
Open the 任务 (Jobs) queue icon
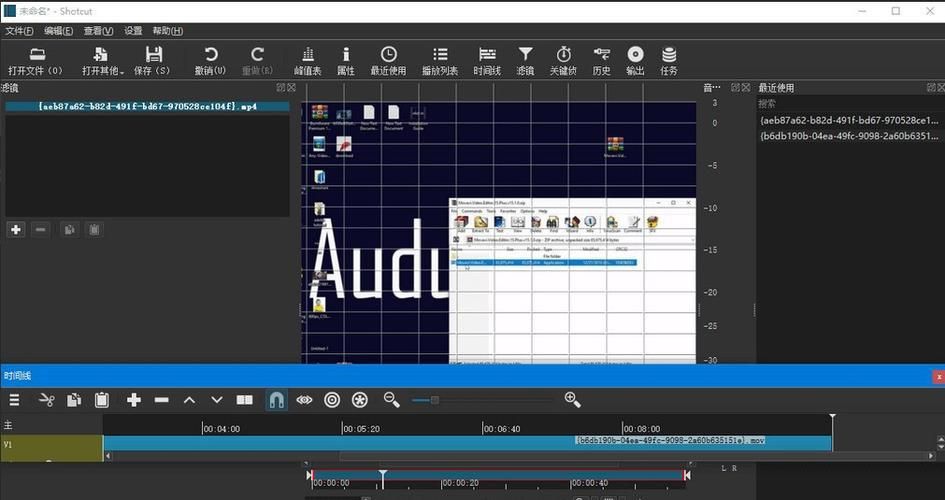(669, 59)
